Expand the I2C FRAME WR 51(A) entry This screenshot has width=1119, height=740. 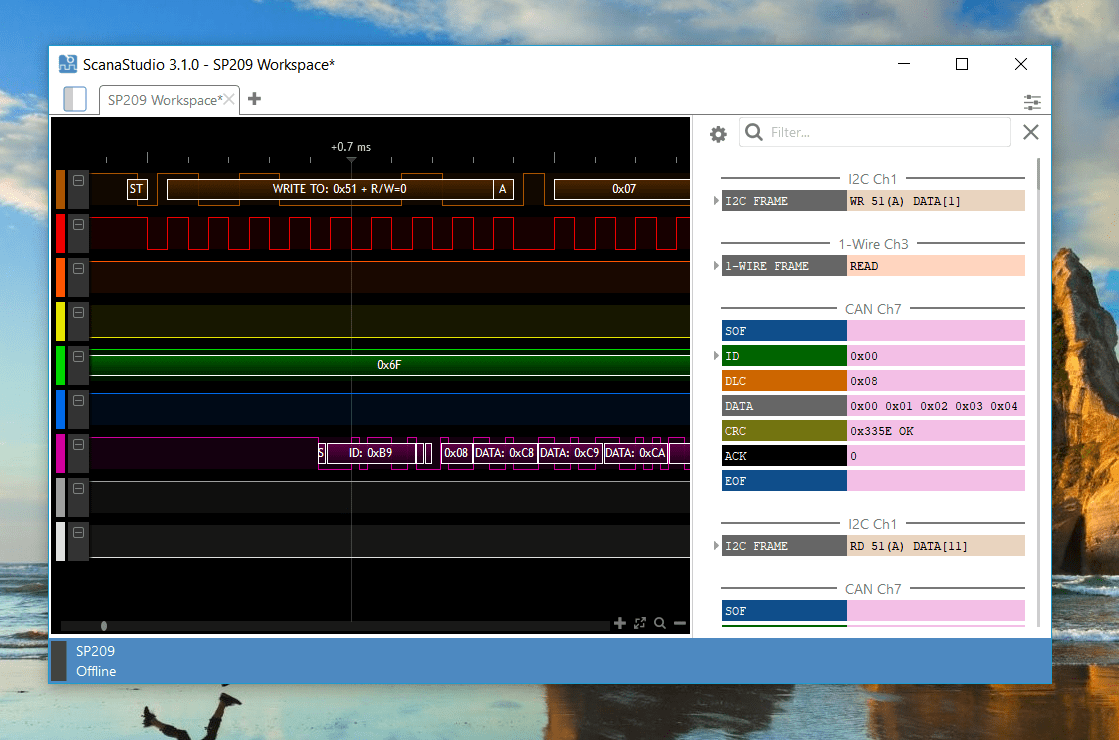[x=715, y=200]
